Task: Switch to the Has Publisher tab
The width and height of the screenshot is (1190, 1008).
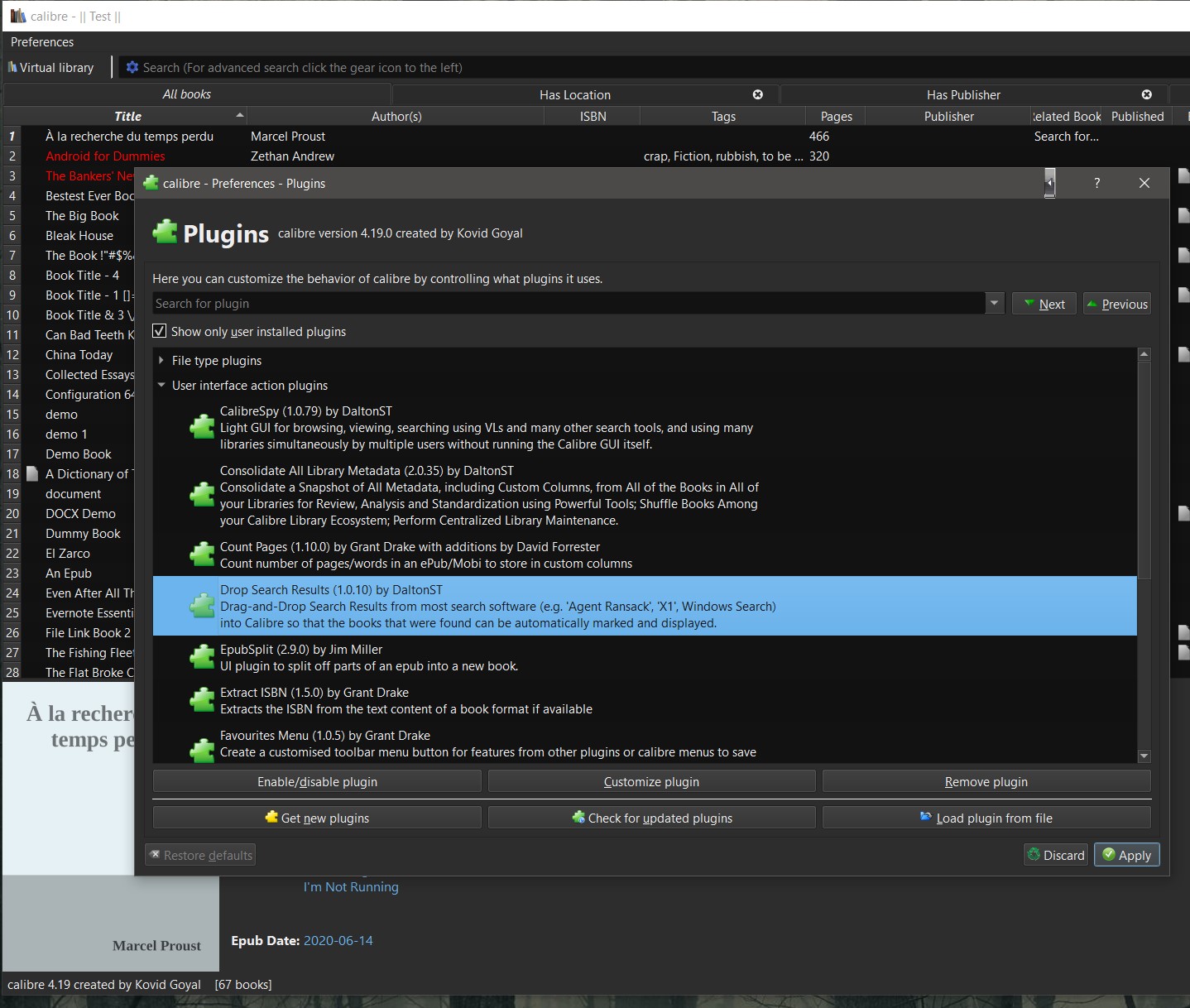Action: pos(963,94)
